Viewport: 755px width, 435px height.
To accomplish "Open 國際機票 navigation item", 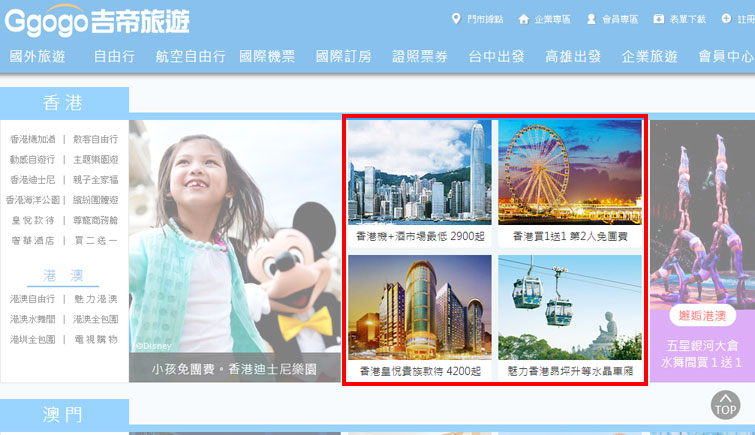I will pos(267,57).
